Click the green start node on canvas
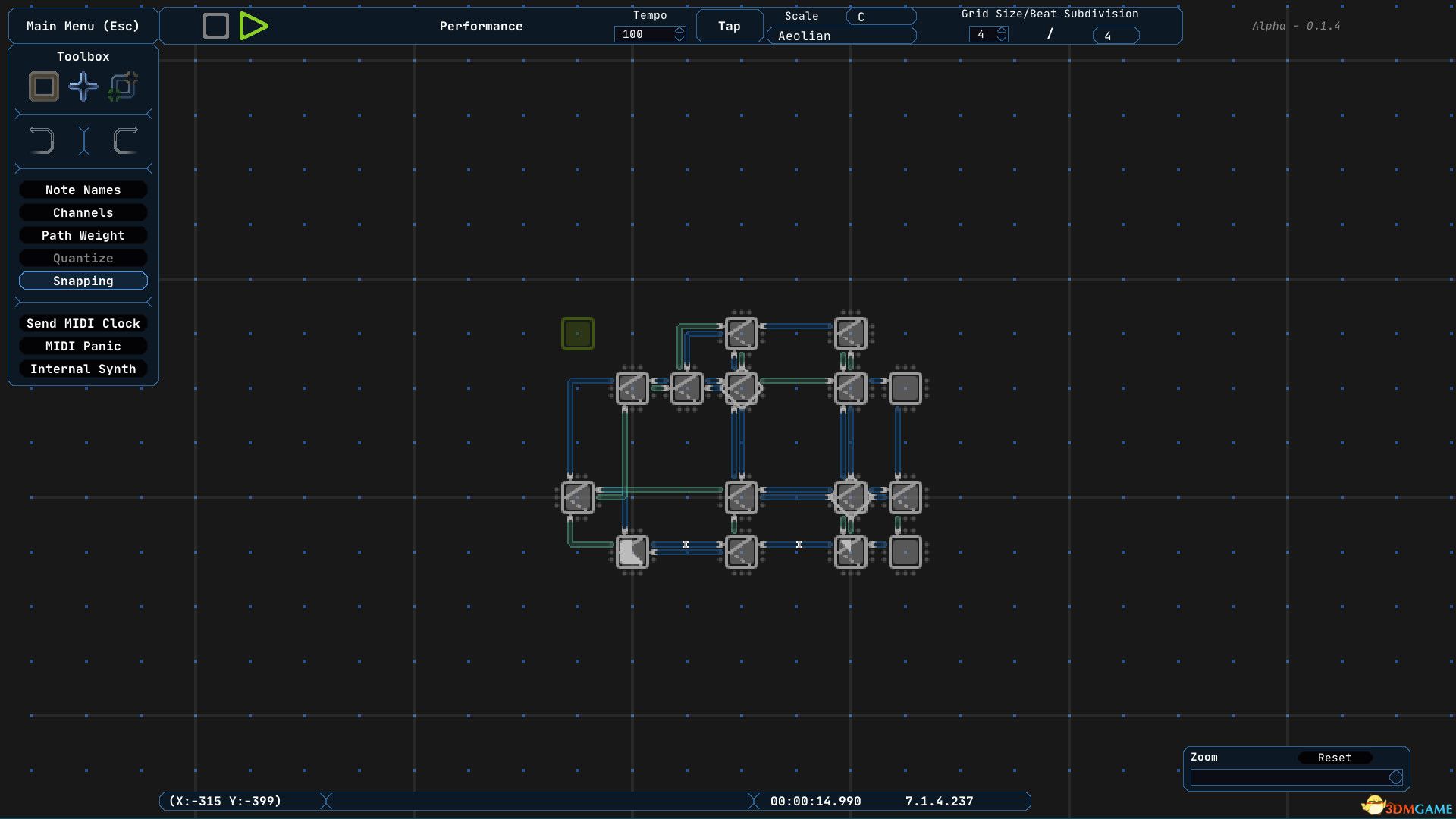 point(577,334)
